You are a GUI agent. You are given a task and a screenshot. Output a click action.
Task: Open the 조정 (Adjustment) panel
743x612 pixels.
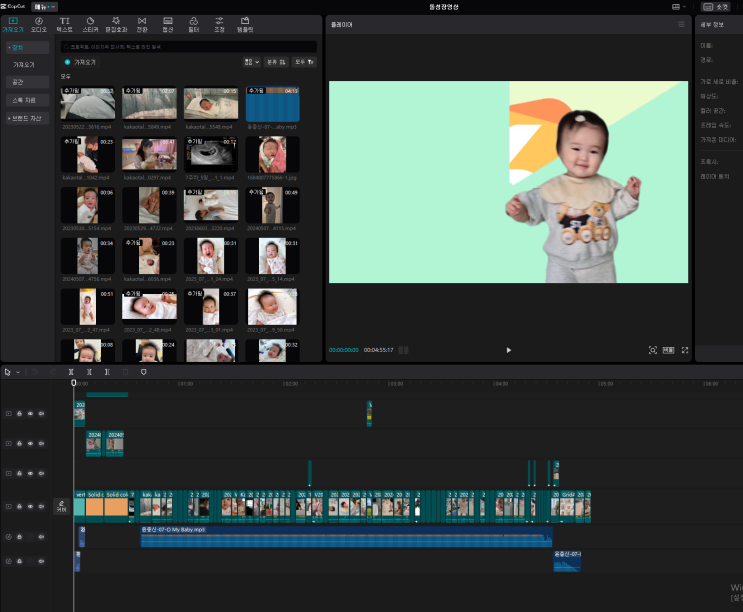pos(219,24)
